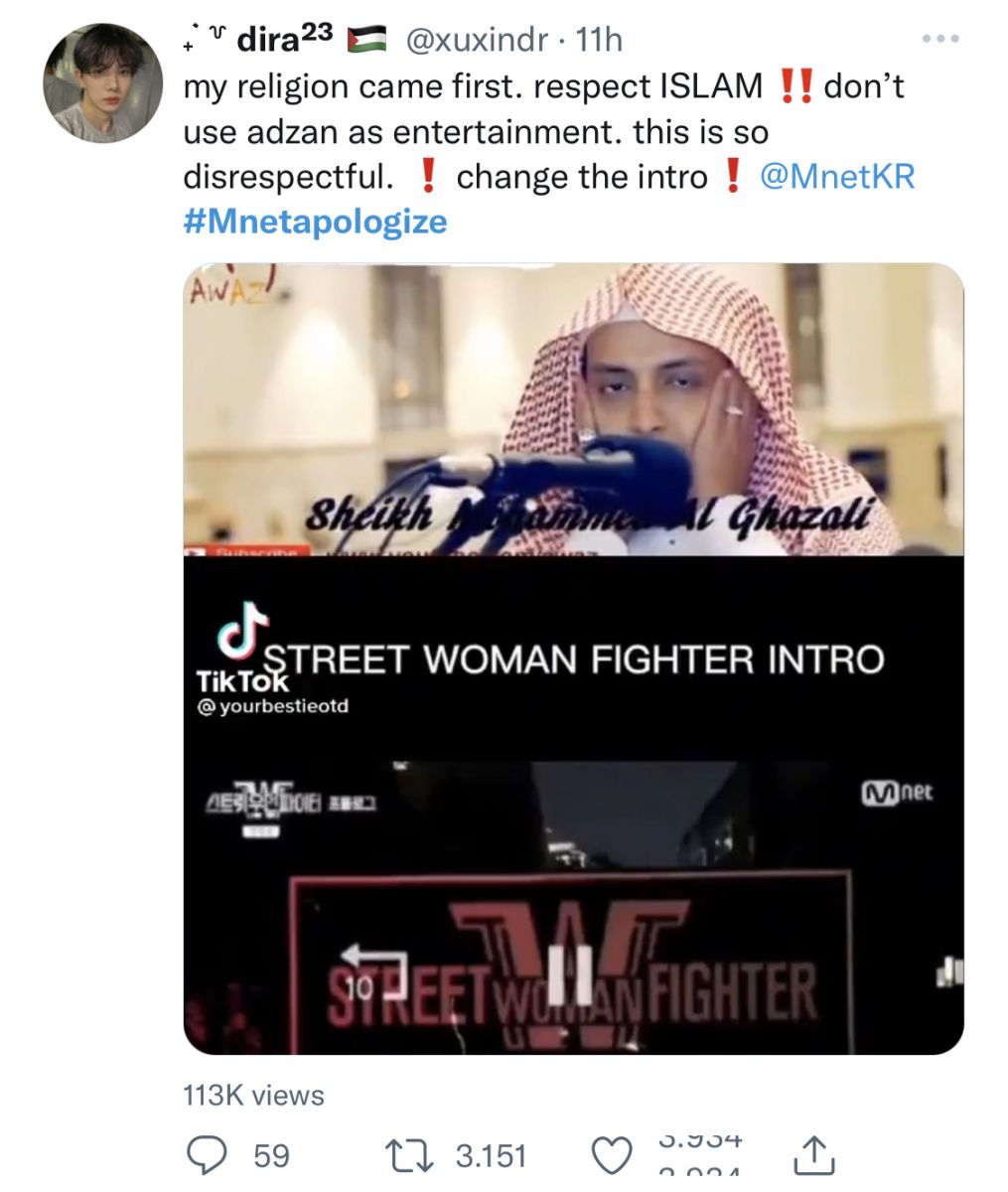Click the 113K views label

(254, 1095)
